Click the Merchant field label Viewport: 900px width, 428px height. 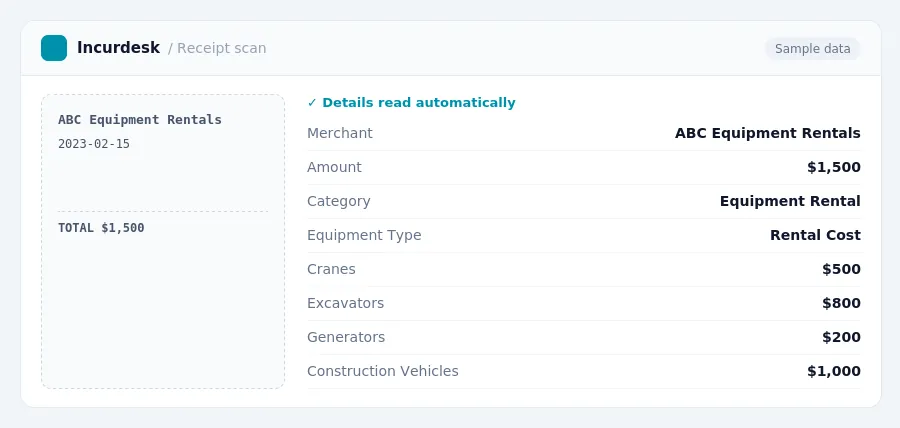click(x=340, y=133)
